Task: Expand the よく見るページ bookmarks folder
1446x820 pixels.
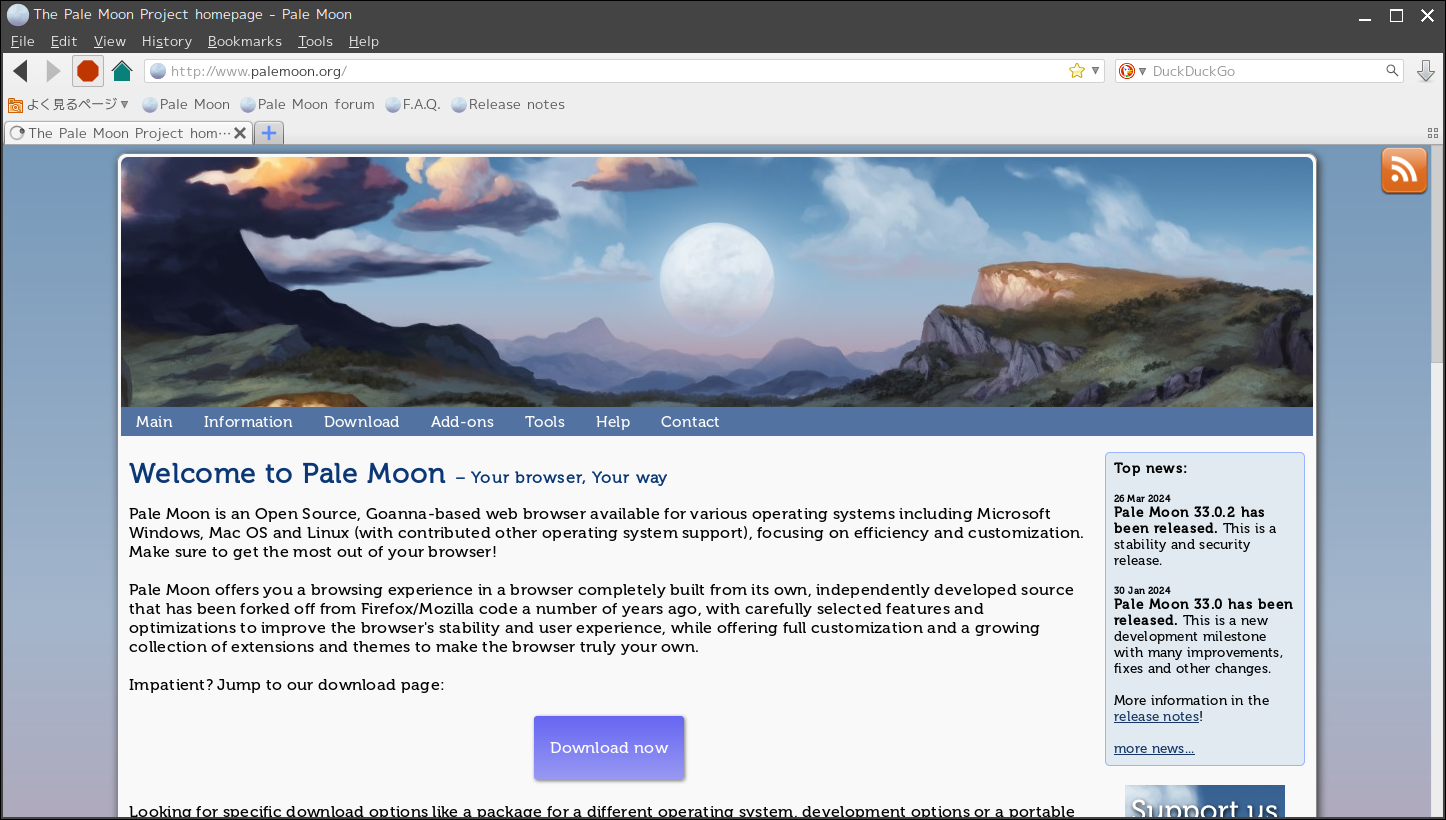Action: click(x=69, y=104)
